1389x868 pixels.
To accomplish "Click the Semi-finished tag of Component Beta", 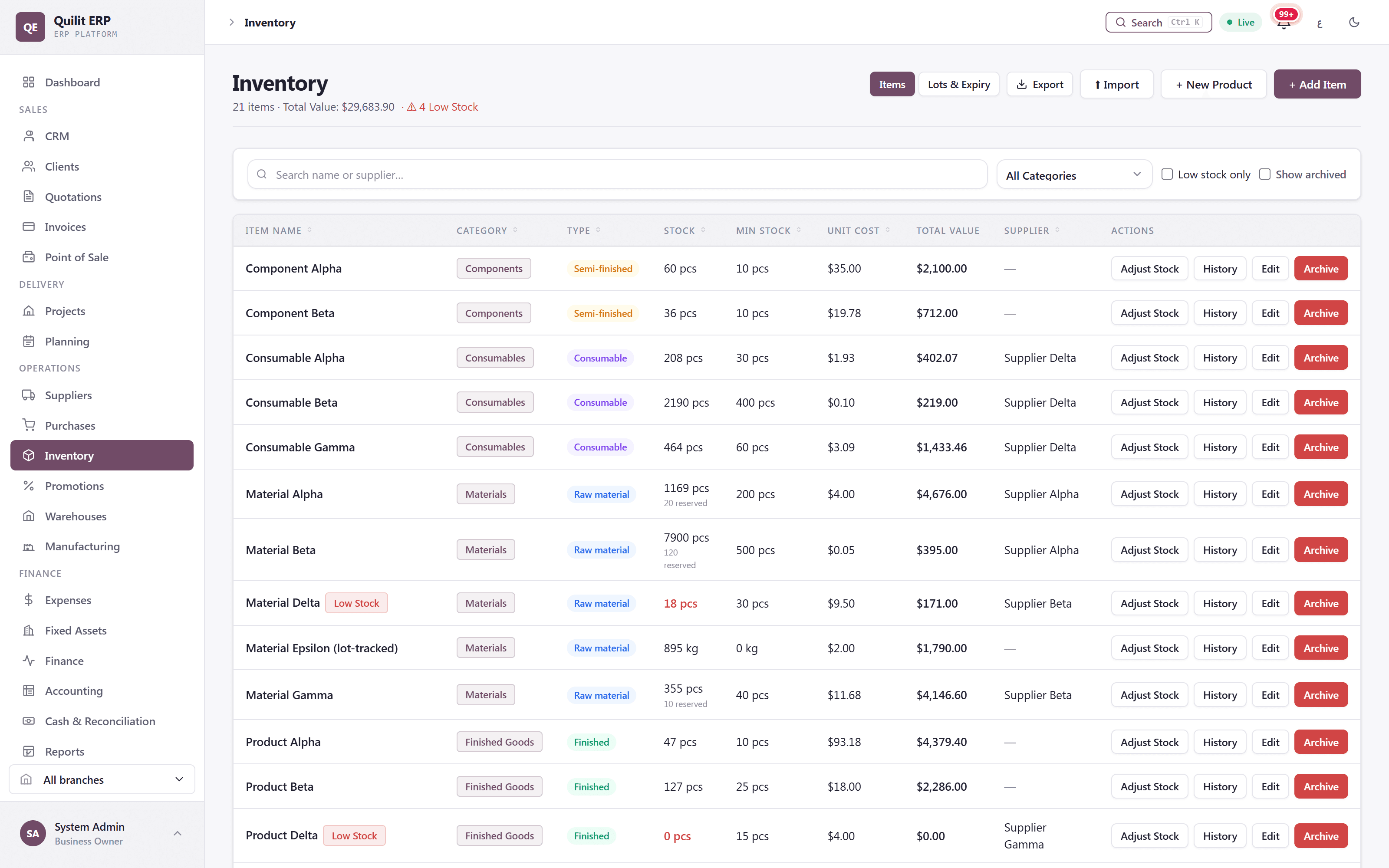I will pyautogui.click(x=602, y=313).
